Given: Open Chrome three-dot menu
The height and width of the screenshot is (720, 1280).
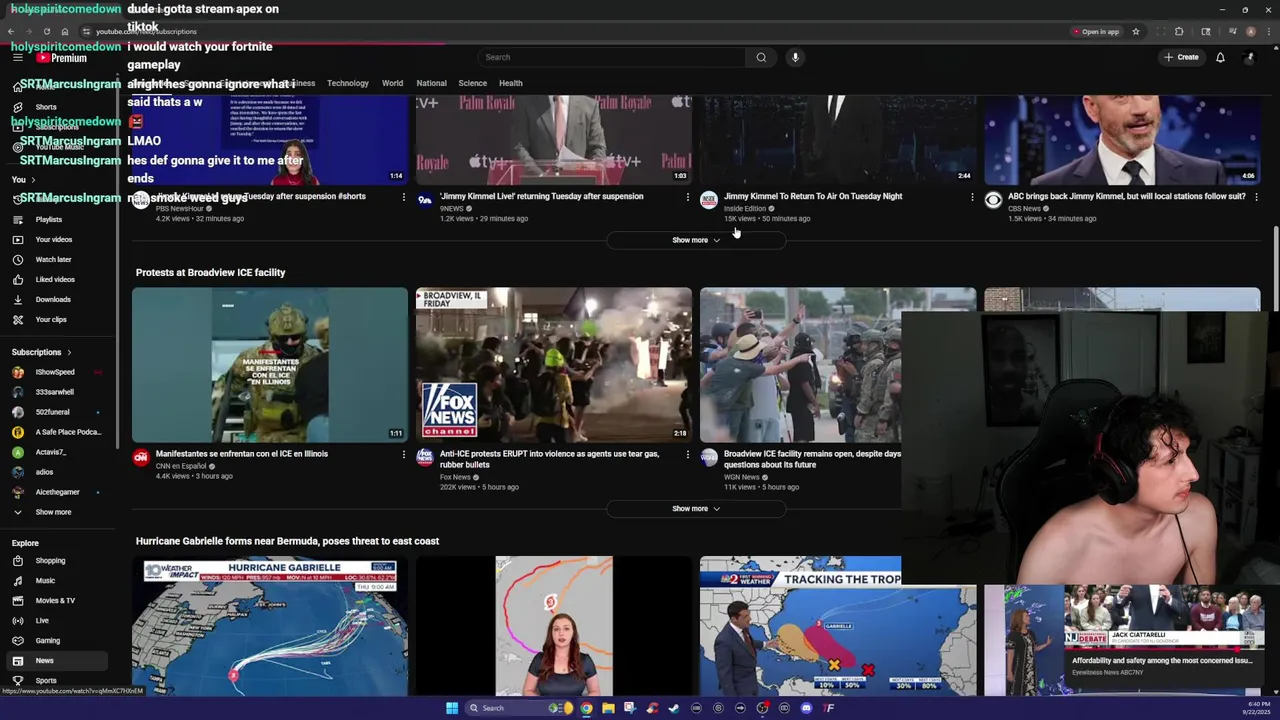Looking at the screenshot, I should [1268, 31].
